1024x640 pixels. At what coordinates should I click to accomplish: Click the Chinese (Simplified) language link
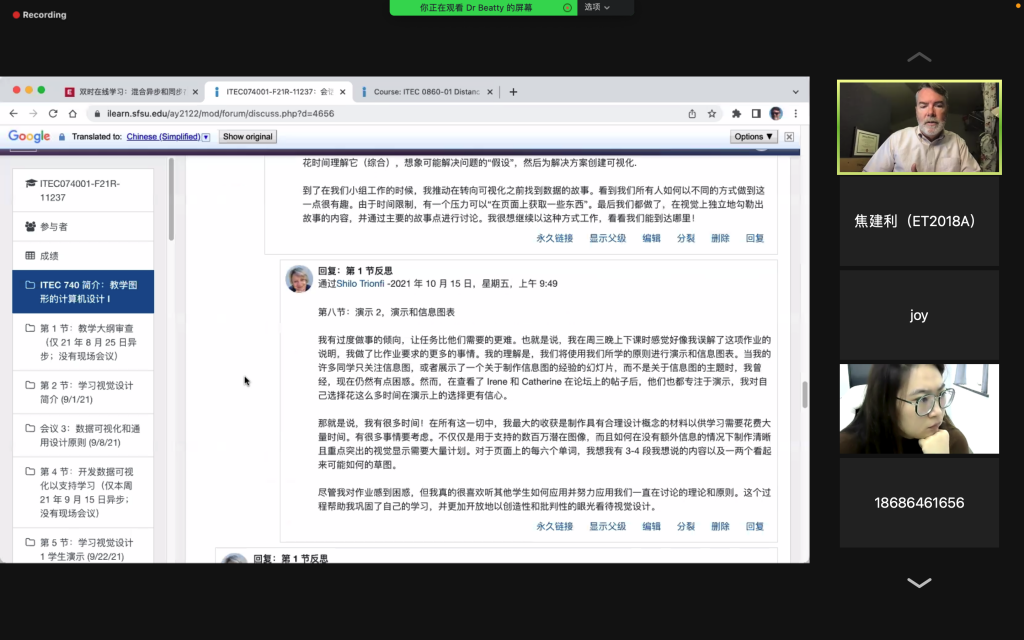click(x=163, y=136)
